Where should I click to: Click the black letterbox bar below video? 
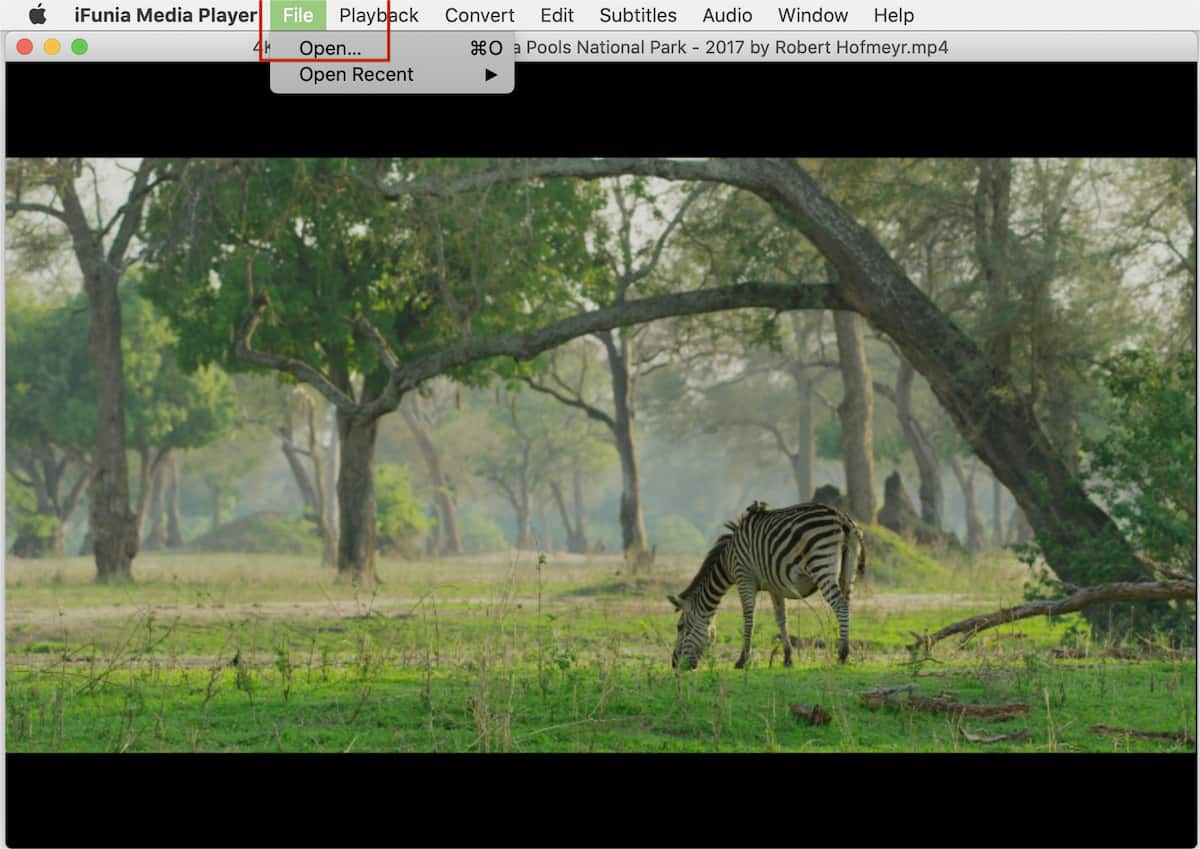click(x=600, y=798)
